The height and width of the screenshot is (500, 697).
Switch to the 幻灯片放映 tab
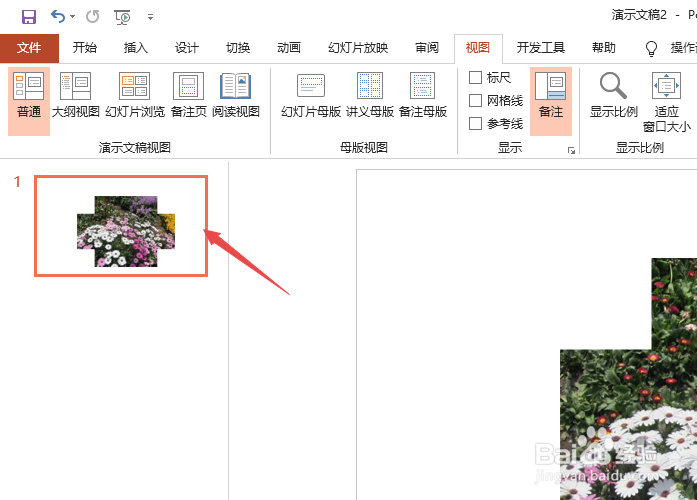(x=358, y=48)
